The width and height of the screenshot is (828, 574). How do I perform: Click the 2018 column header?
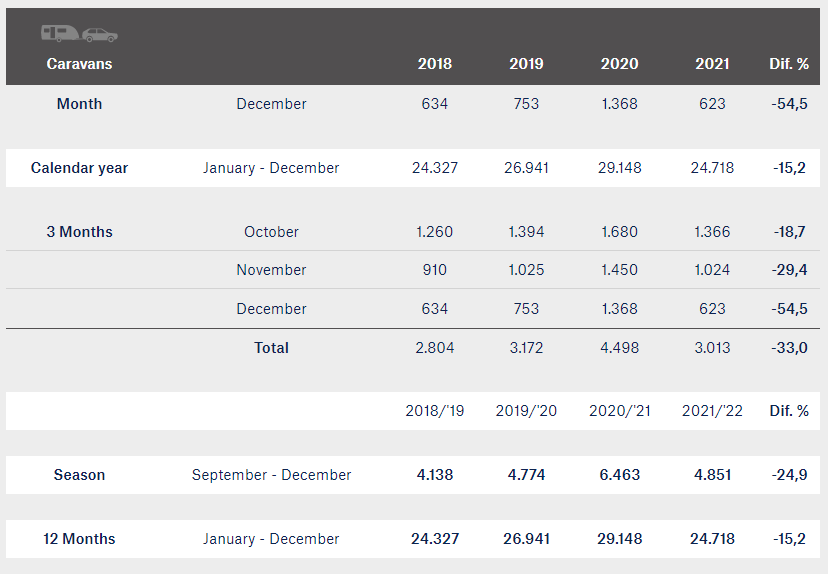(435, 64)
